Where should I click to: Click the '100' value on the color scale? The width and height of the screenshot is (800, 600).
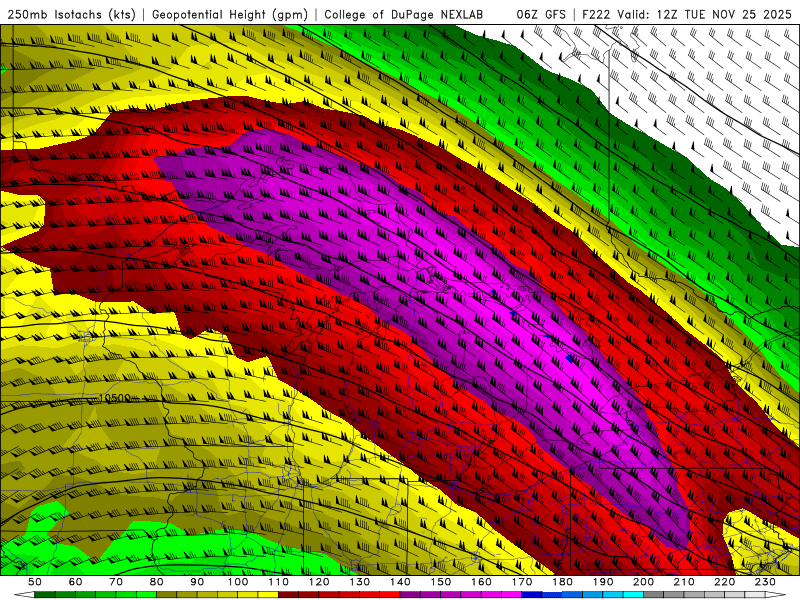click(238, 582)
